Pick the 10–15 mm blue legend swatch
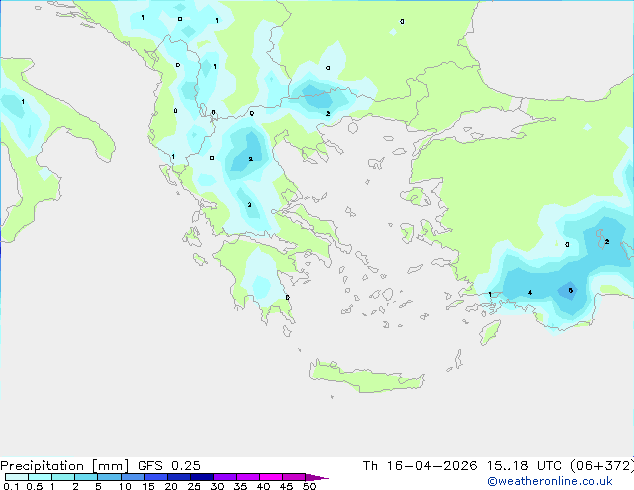 132,477
